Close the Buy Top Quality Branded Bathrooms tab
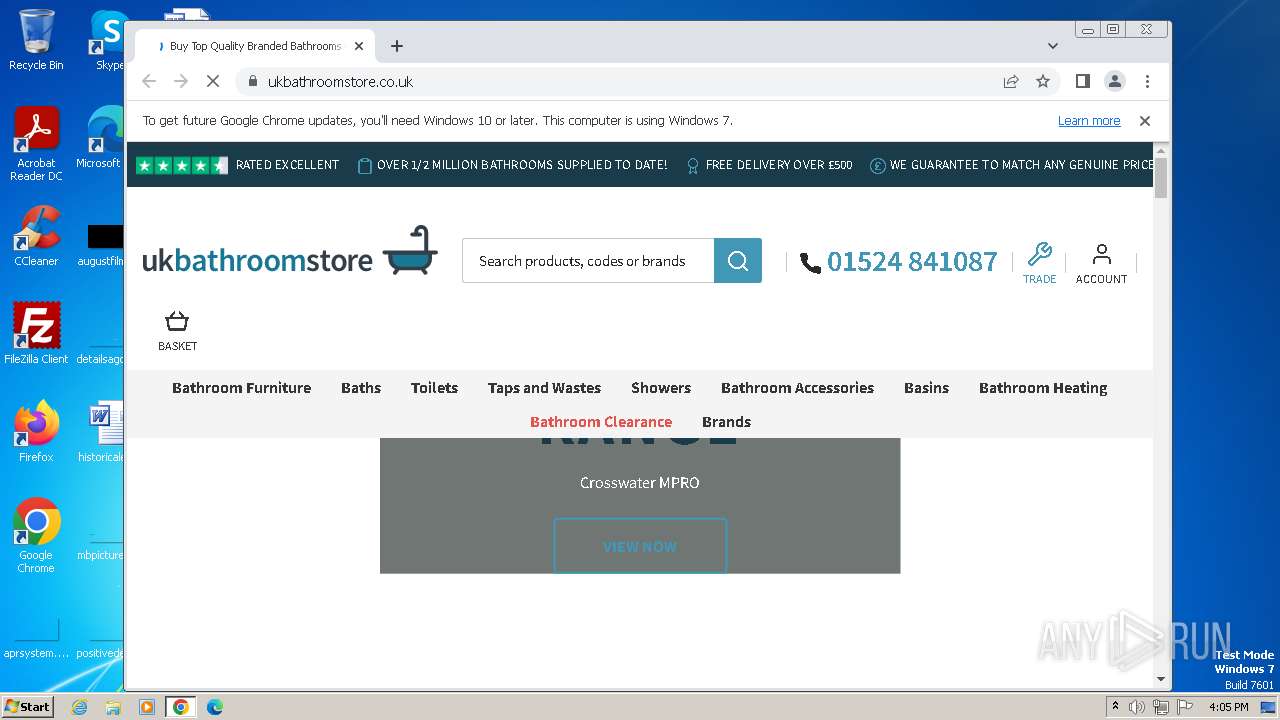The image size is (1280, 720). 359,46
